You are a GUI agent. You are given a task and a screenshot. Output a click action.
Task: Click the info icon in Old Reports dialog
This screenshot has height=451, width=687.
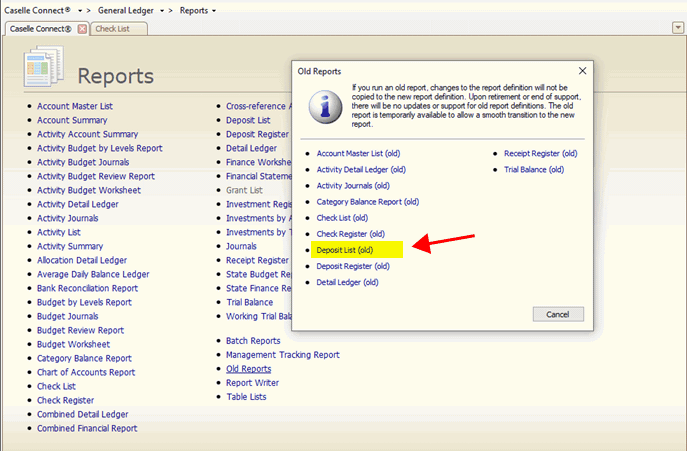click(320, 105)
